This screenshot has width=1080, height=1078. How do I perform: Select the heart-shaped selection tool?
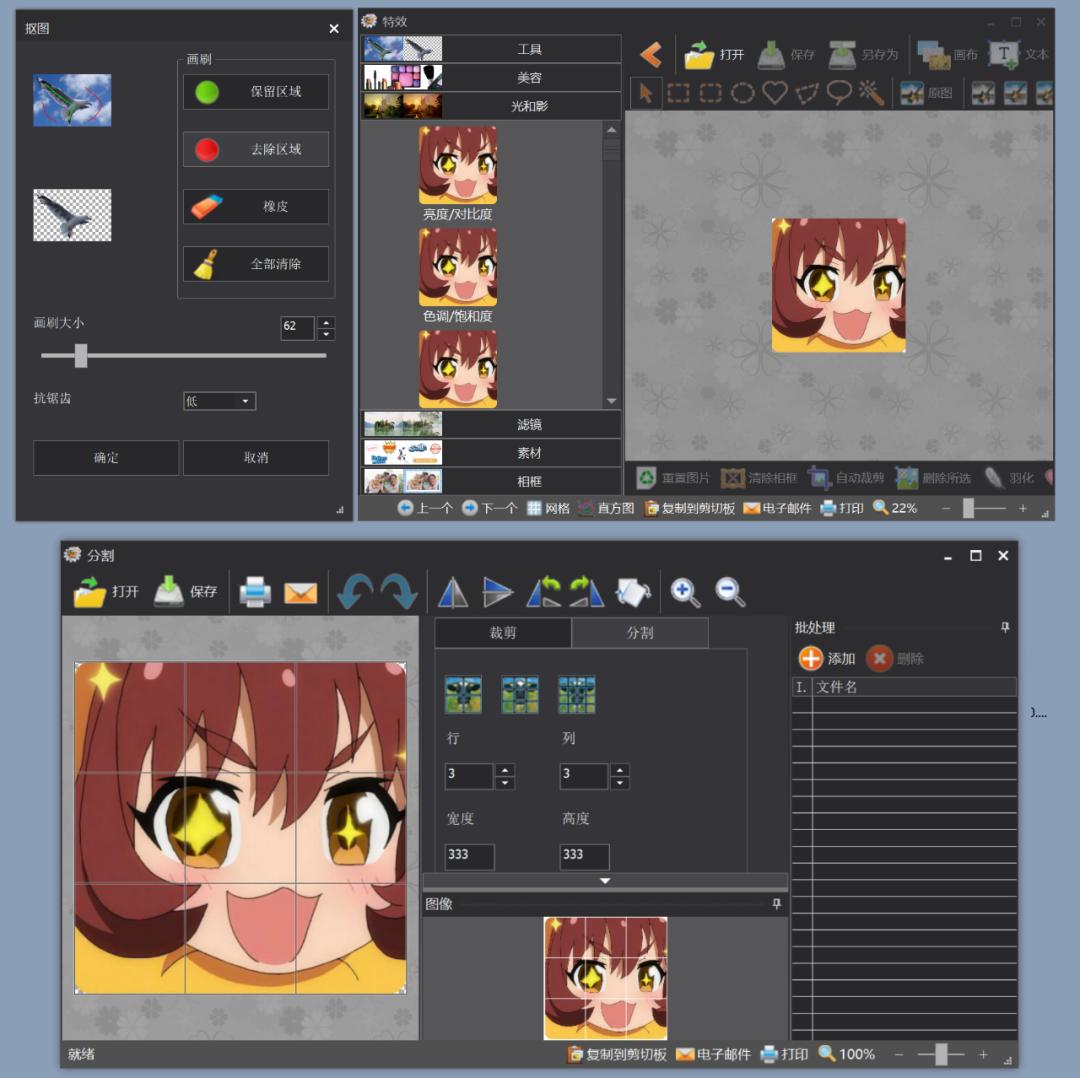(775, 92)
